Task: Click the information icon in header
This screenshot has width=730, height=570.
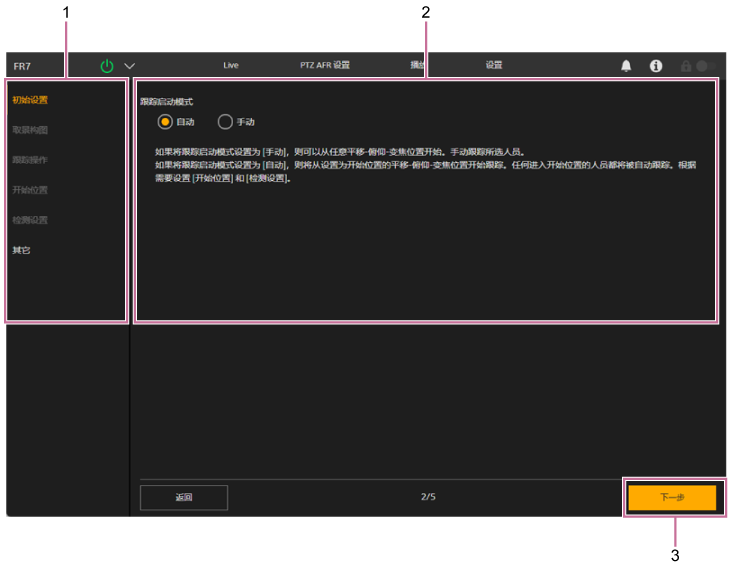Action: click(x=656, y=66)
